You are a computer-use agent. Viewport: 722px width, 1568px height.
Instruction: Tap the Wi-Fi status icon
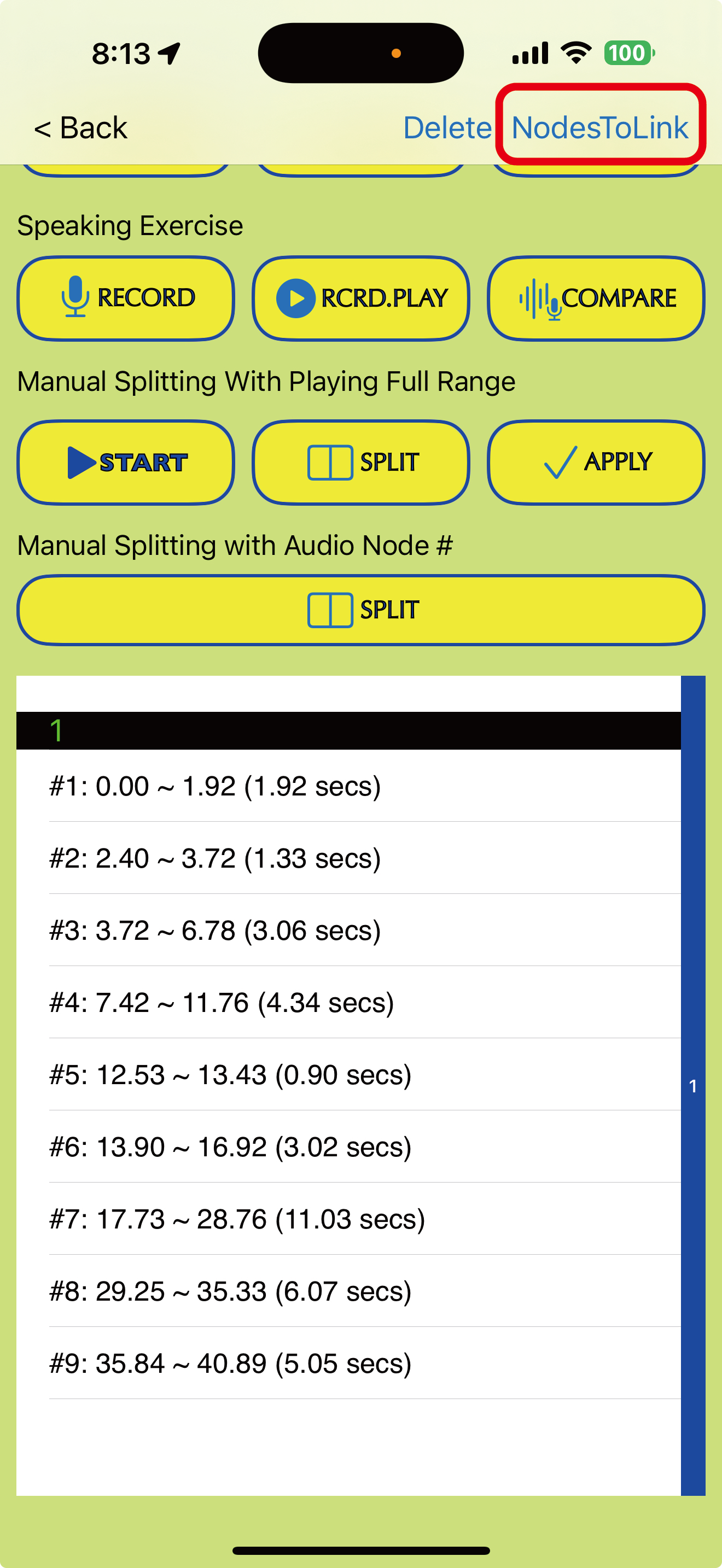(576, 53)
